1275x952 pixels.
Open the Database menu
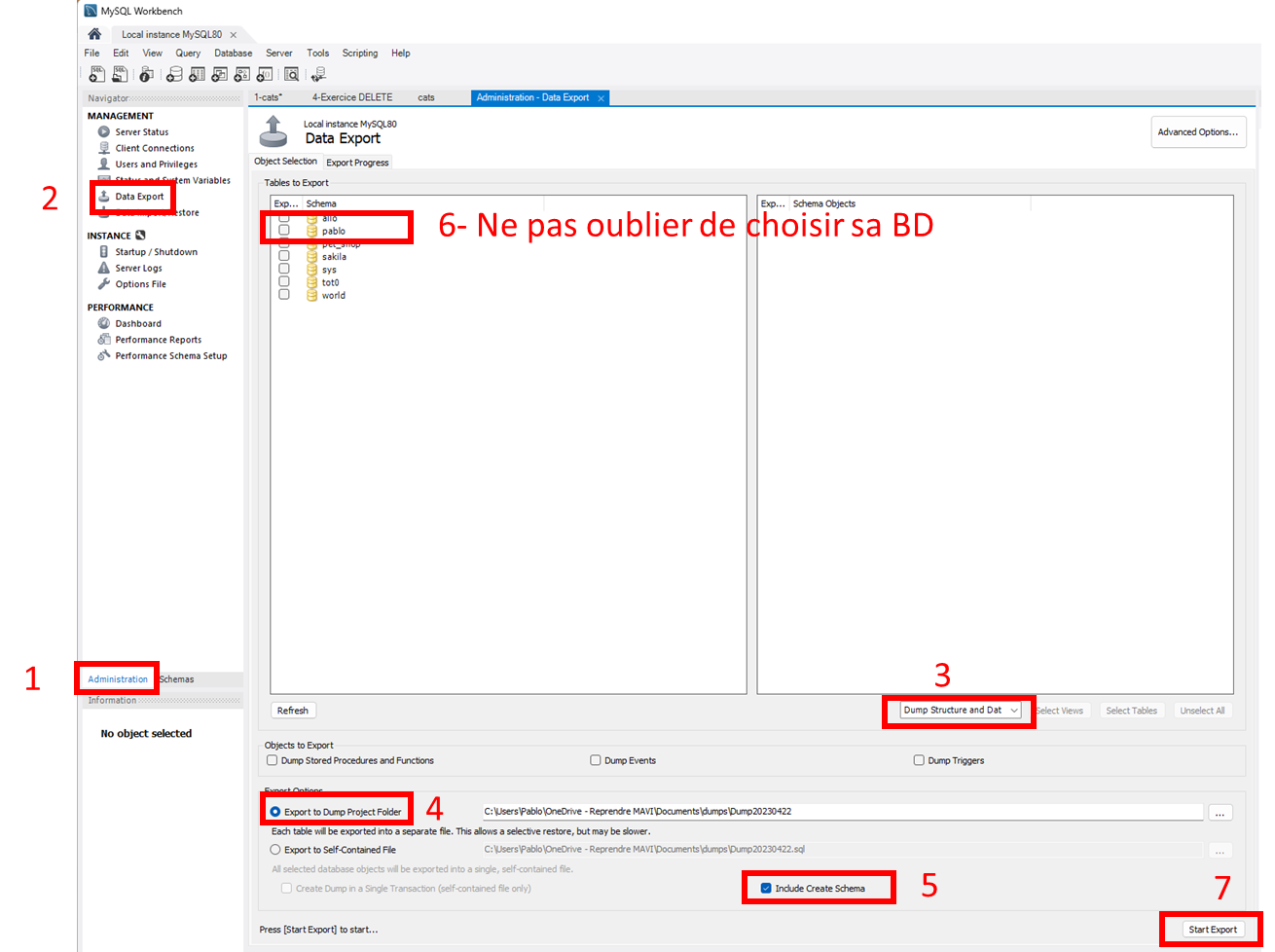click(234, 54)
